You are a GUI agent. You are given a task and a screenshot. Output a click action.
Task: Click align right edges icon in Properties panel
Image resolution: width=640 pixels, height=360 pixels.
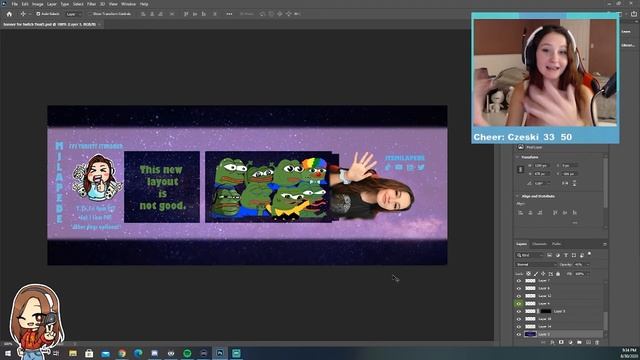(x=540, y=213)
